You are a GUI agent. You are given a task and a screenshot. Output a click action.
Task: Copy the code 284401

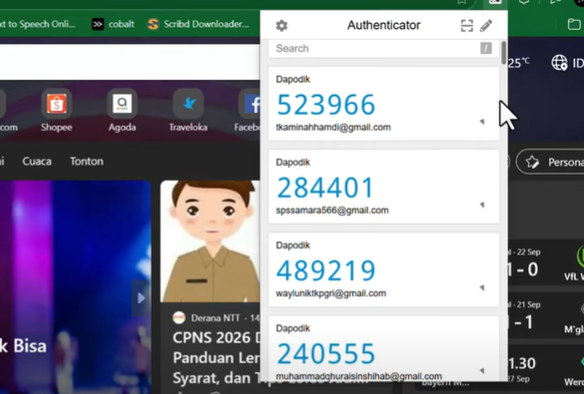325,188
